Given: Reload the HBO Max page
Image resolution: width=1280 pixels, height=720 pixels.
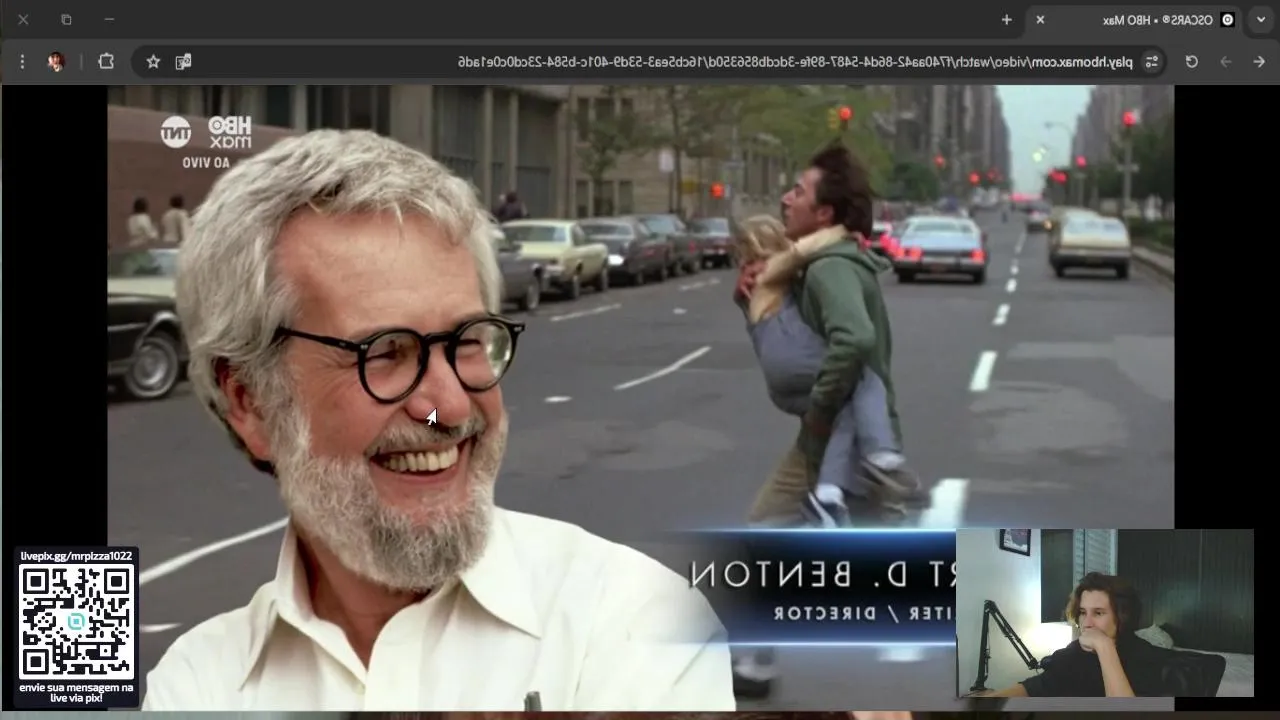Looking at the screenshot, I should (1192, 62).
